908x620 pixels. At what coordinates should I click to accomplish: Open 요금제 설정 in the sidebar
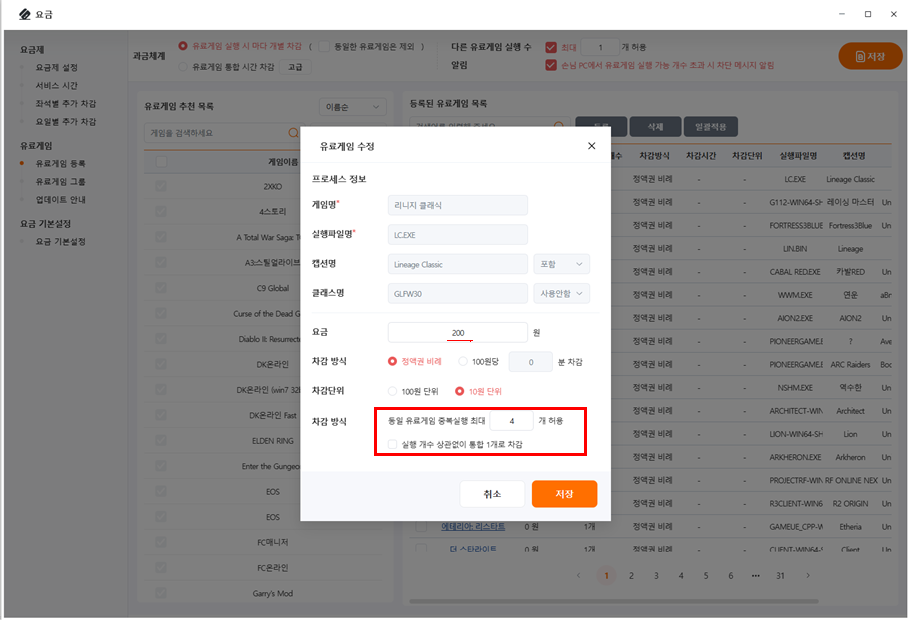[56, 67]
